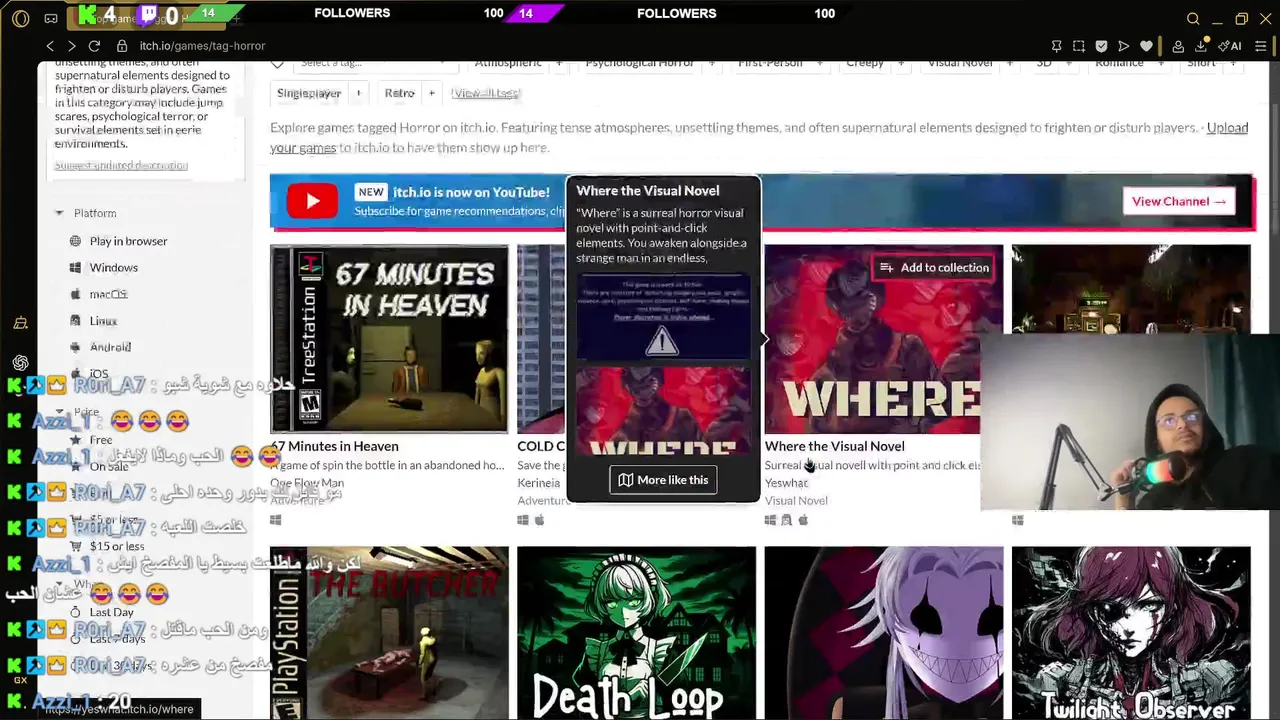Filter by Android platform
This screenshot has width=1280, height=720.
[100, 347]
